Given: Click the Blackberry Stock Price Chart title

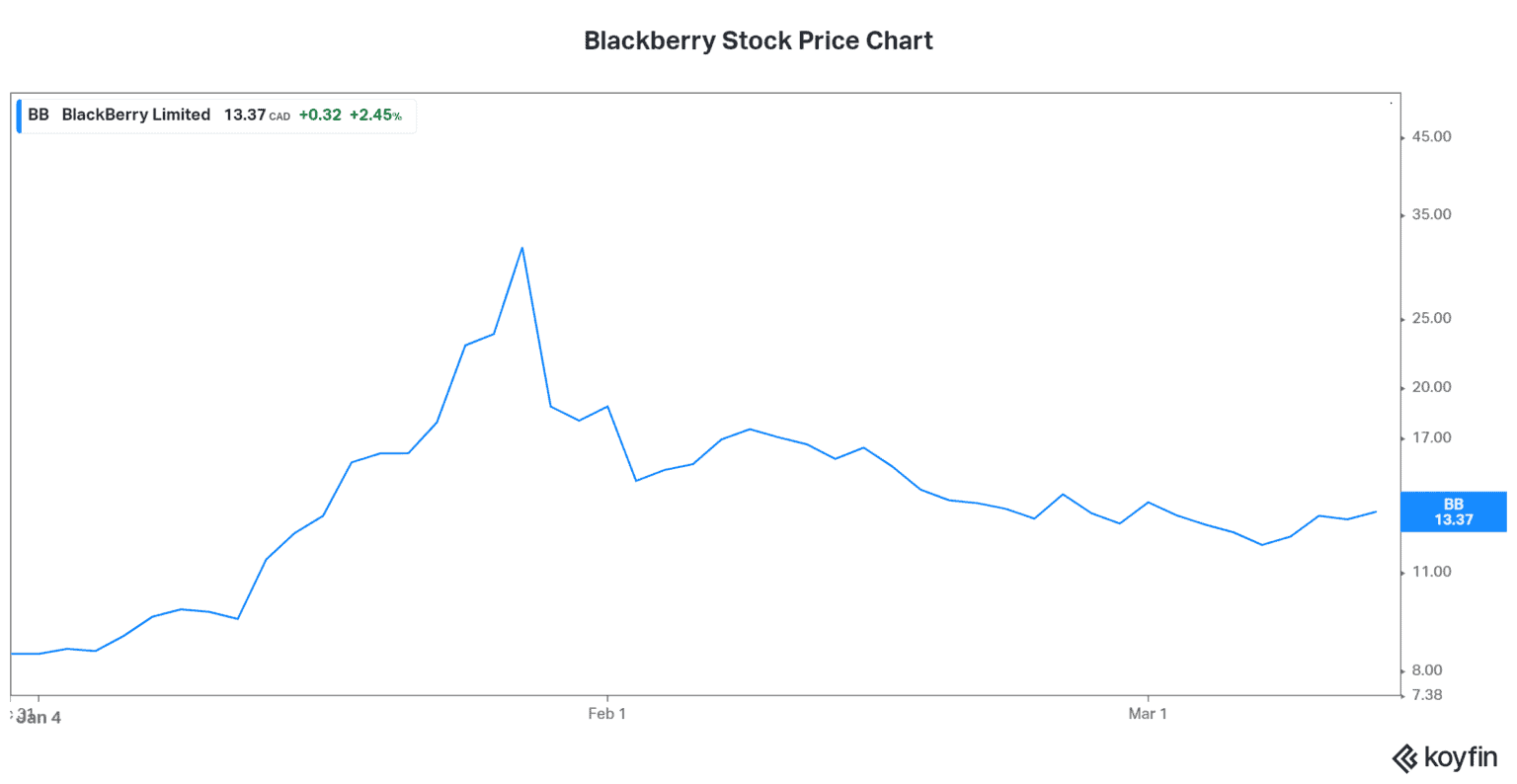Looking at the screenshot, I should tap(758, 40).
